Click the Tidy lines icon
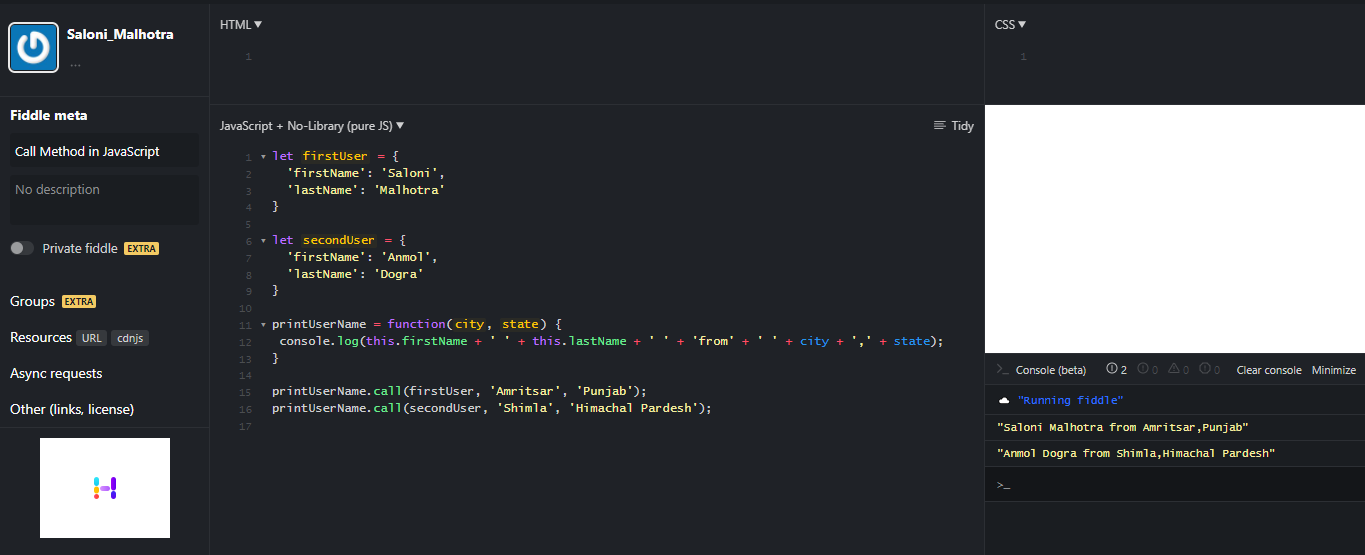The height and width of the screenshot is (555, 1365). pos(939,126)
